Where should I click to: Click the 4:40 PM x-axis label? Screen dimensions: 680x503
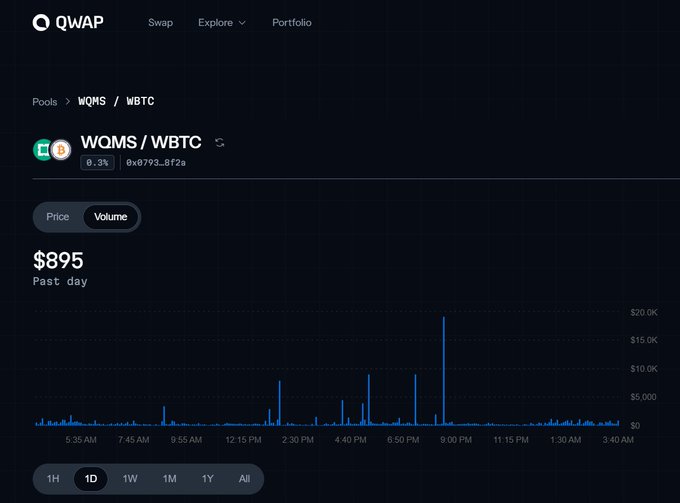350,440
